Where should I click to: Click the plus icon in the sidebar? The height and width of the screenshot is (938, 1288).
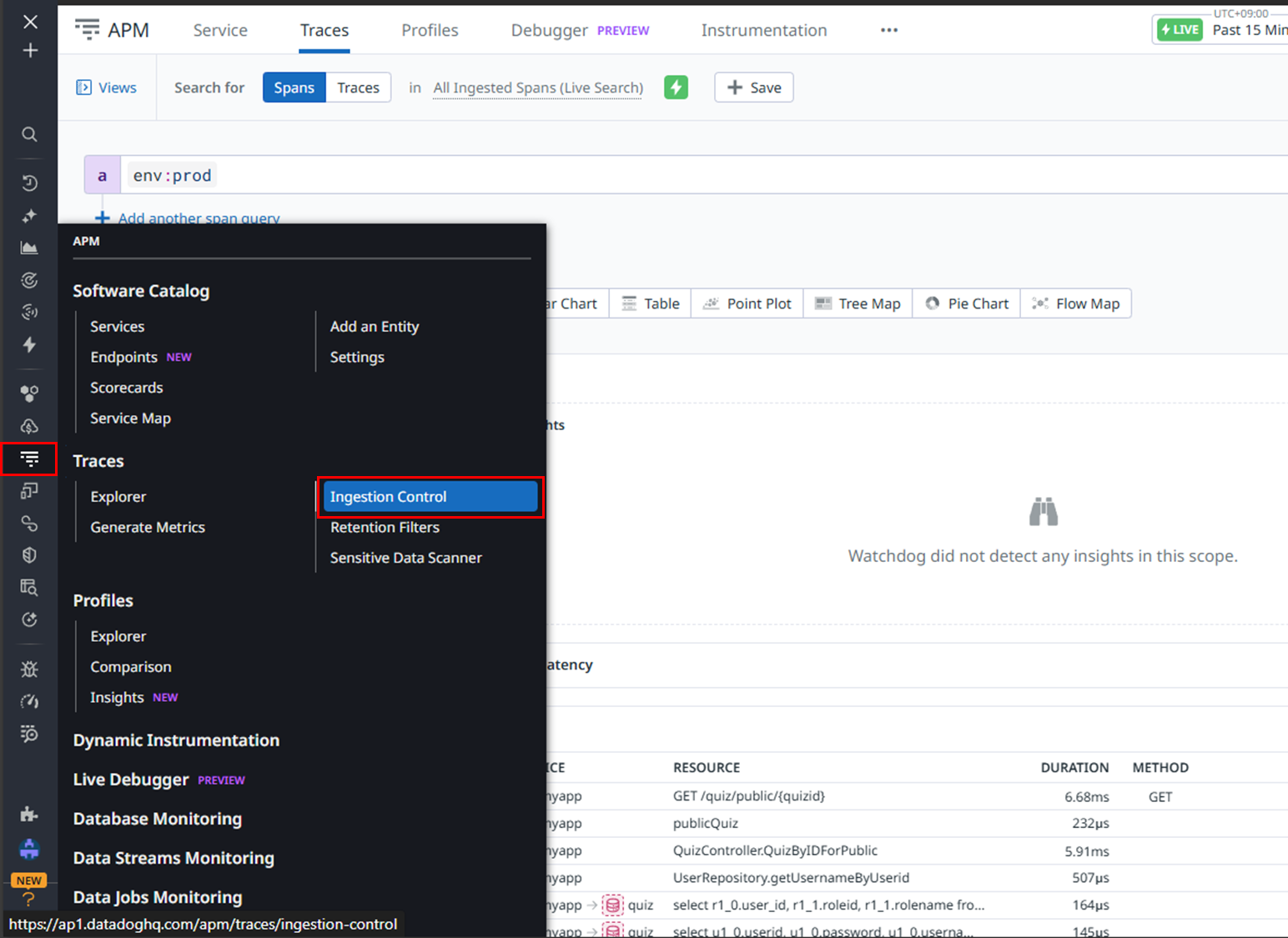point(30,51)
